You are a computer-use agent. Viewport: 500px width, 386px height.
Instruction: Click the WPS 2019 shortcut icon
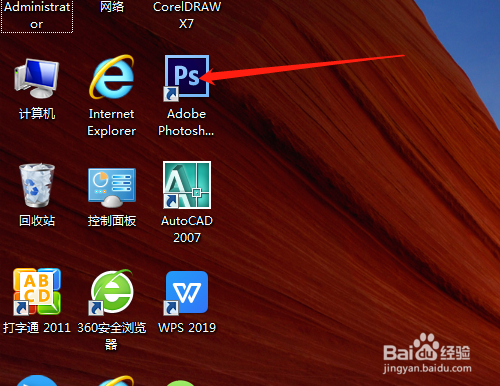187,293
